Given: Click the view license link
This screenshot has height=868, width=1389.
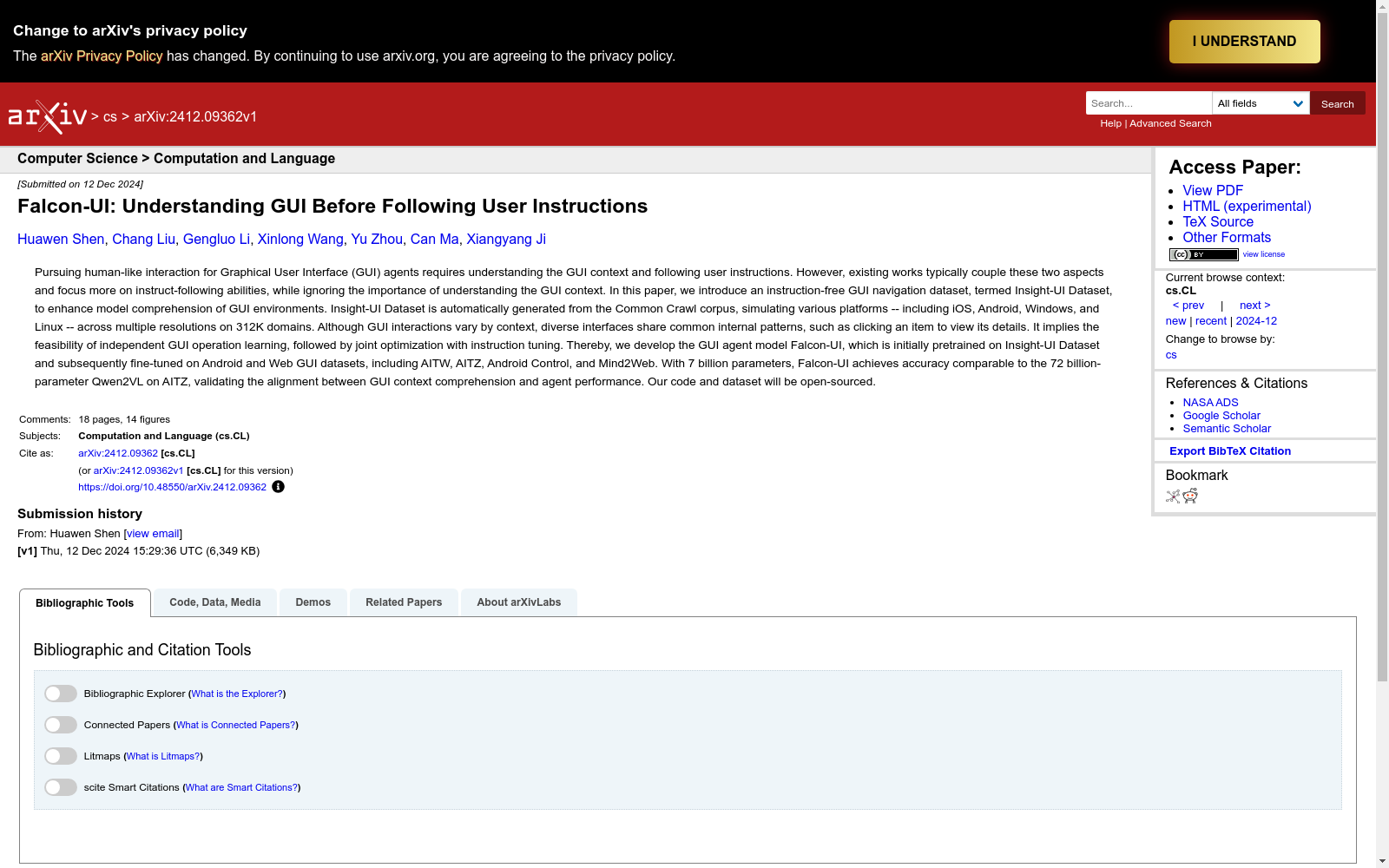Looking at the screenshot, I should click(1264, 254).
